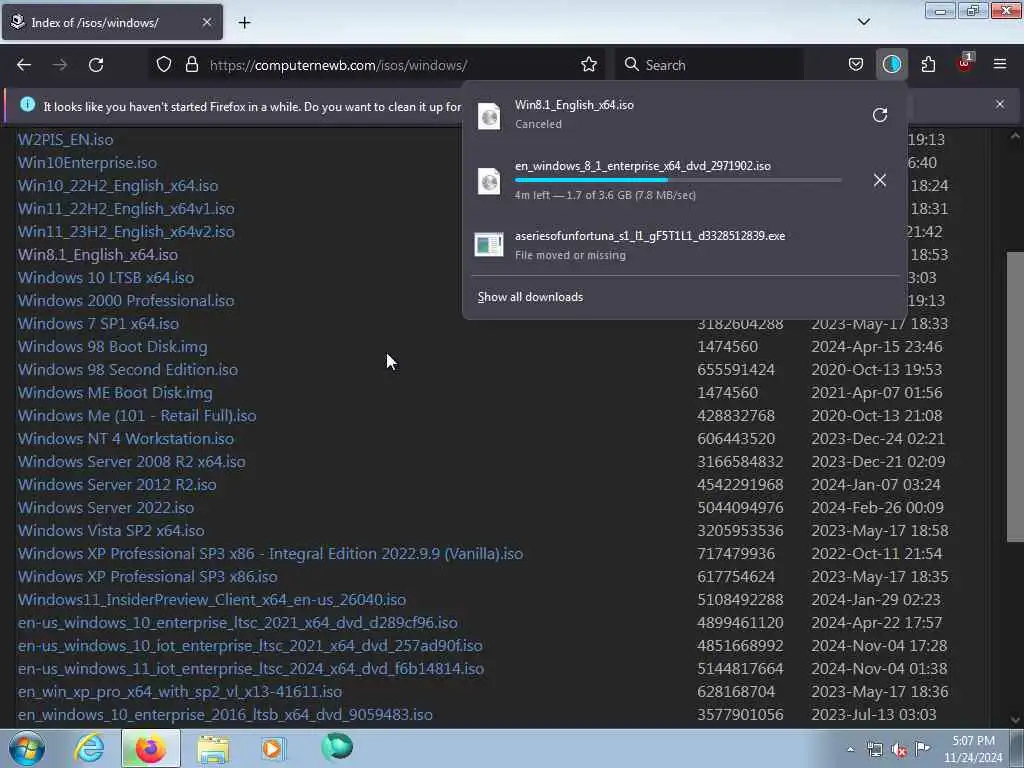Open a new browser tab

(244, 23)
